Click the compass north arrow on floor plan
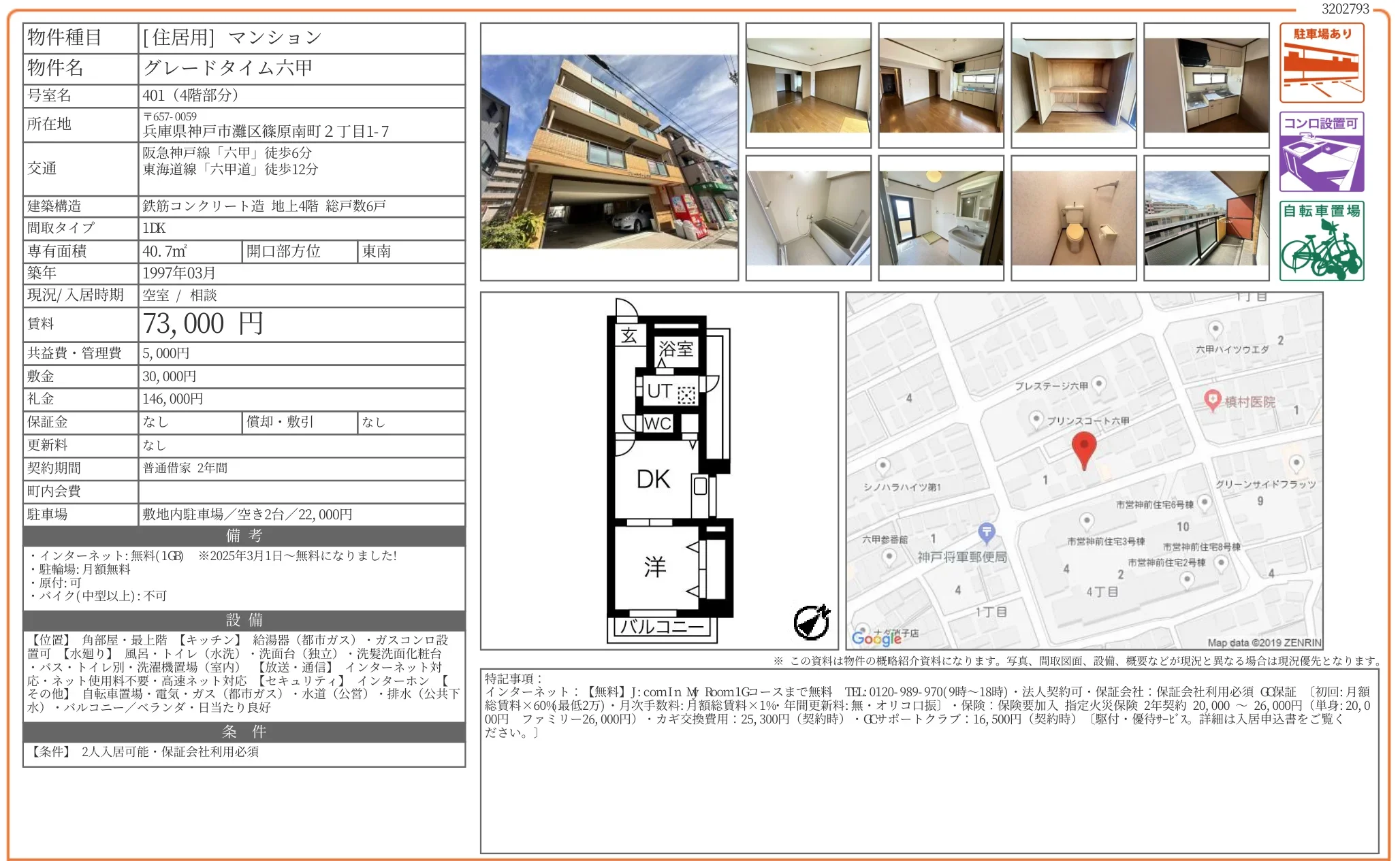 [x=812, y=621]
